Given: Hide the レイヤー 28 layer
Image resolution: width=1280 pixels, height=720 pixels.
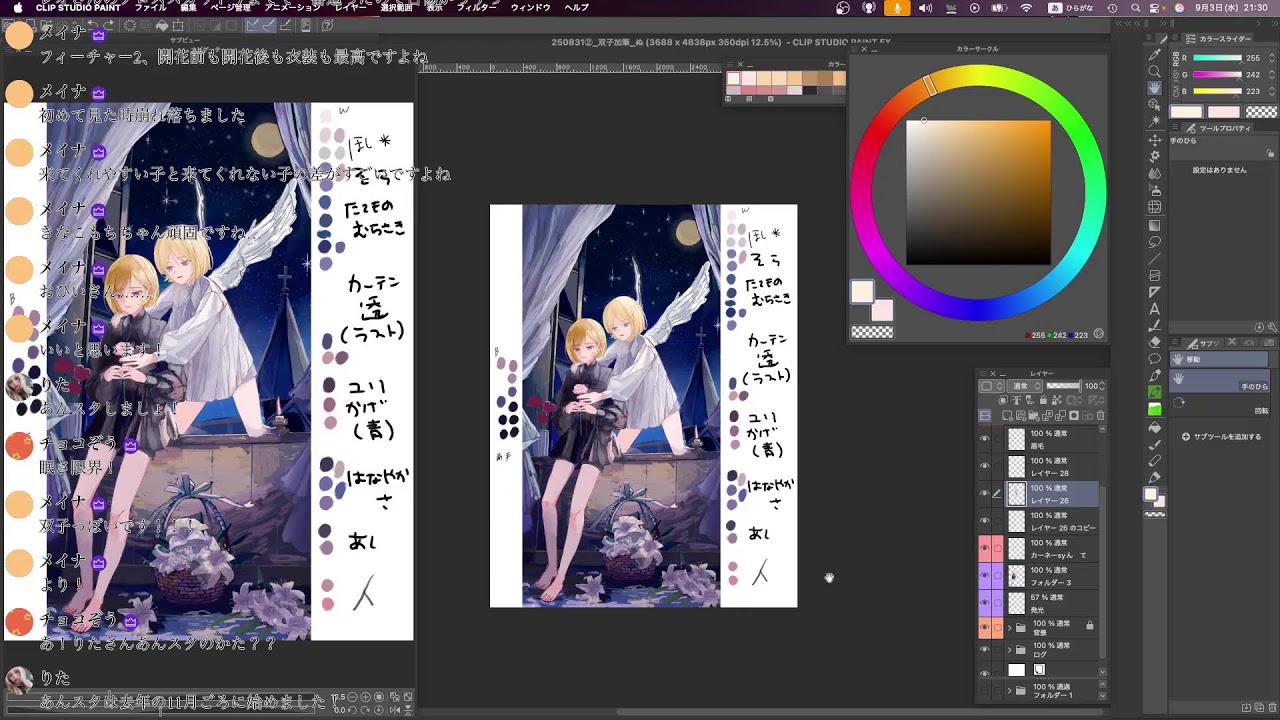Looking at the screenshot, I should [x=984, y=466].
